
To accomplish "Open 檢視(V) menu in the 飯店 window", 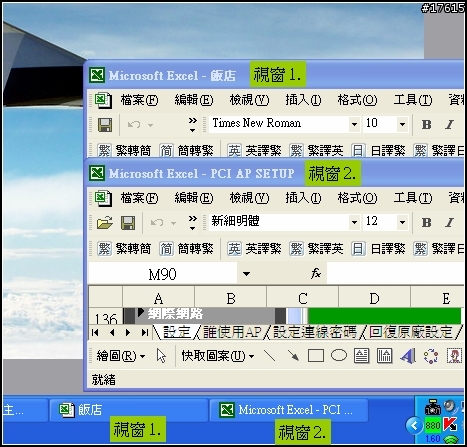I will 249,100.
